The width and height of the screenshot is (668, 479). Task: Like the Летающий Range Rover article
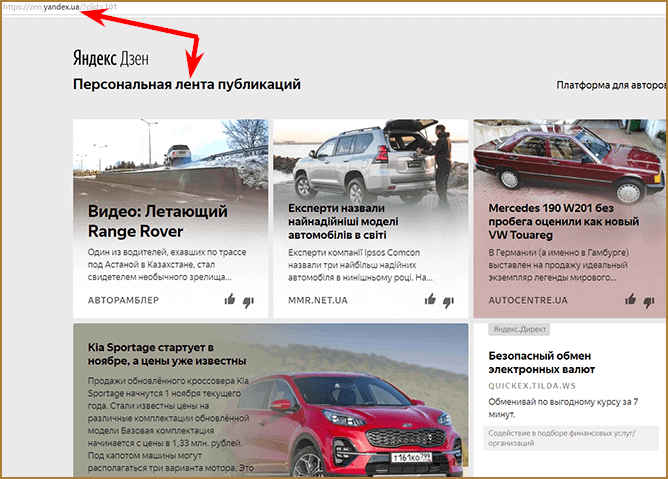point(230,299)
